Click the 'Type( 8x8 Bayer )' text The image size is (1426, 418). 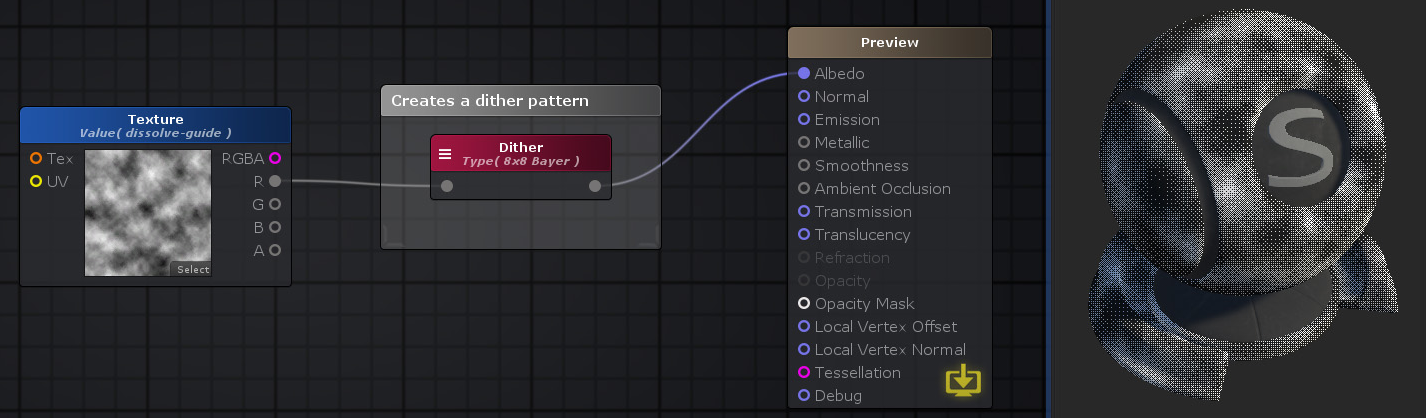(x=521, y=161)
